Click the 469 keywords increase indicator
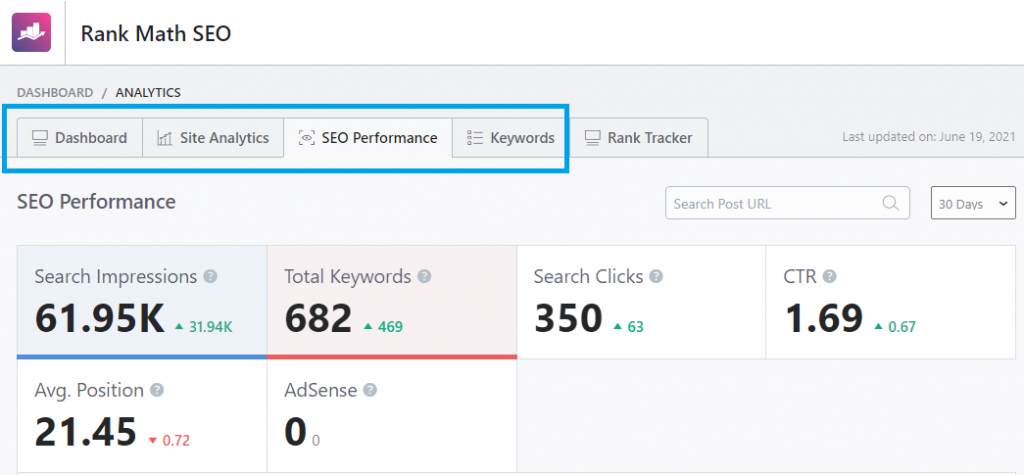The image size is (1024, 475). coord(383,327)
